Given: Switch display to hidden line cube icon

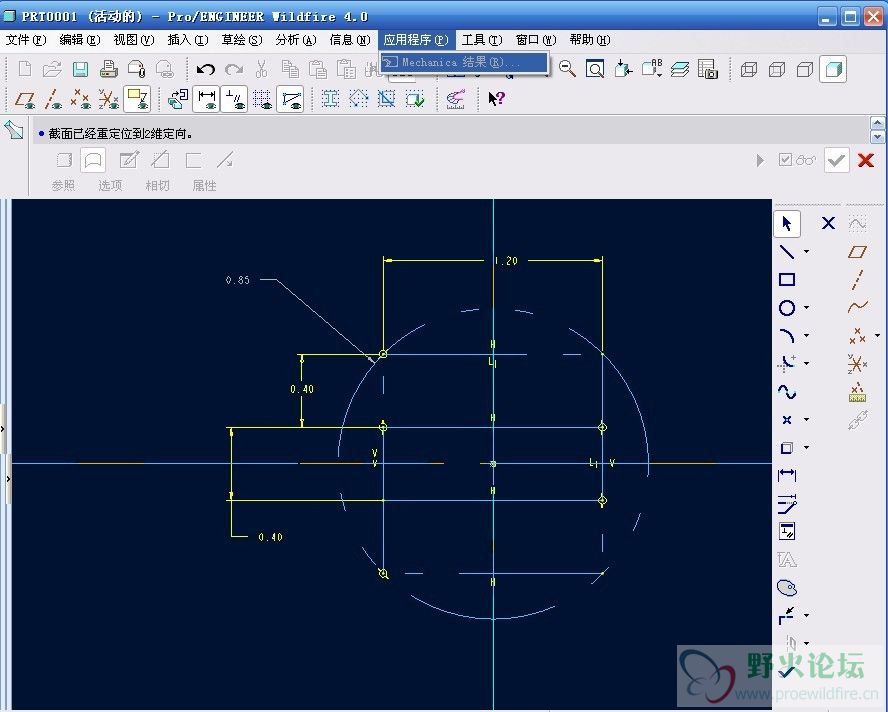Looking at the screenshot, I should pyautogui.click(x=777, y=69).
